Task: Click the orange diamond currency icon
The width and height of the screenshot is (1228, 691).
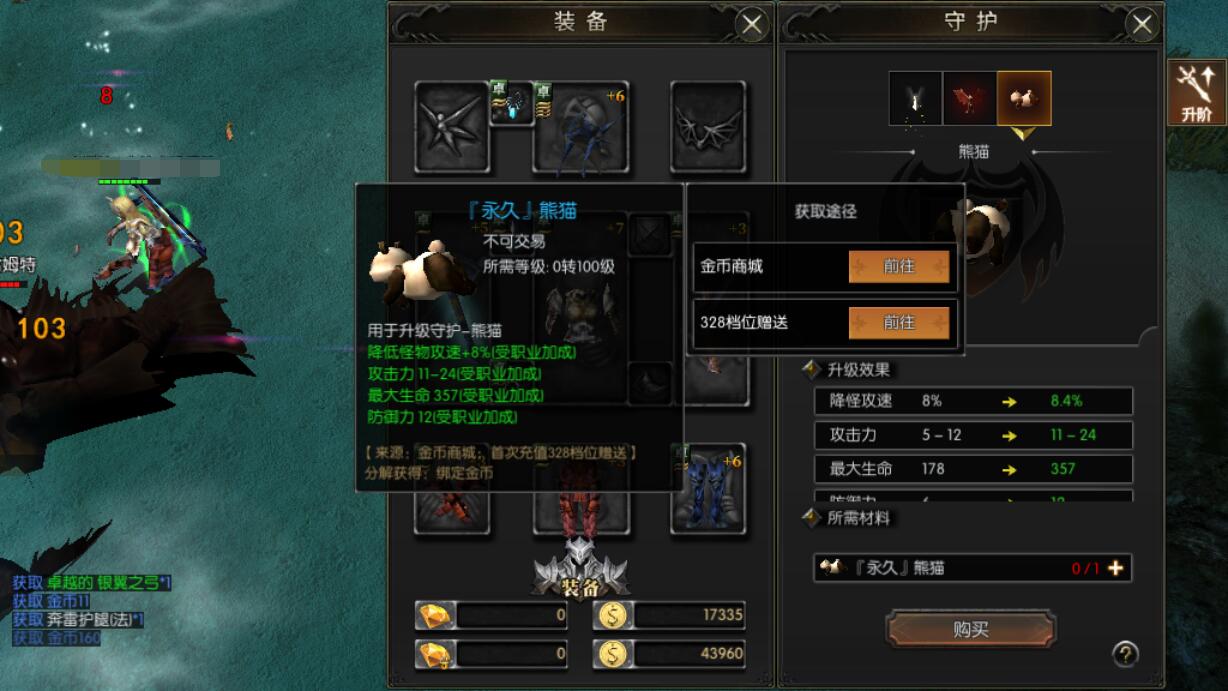Action: pos(436,615)
